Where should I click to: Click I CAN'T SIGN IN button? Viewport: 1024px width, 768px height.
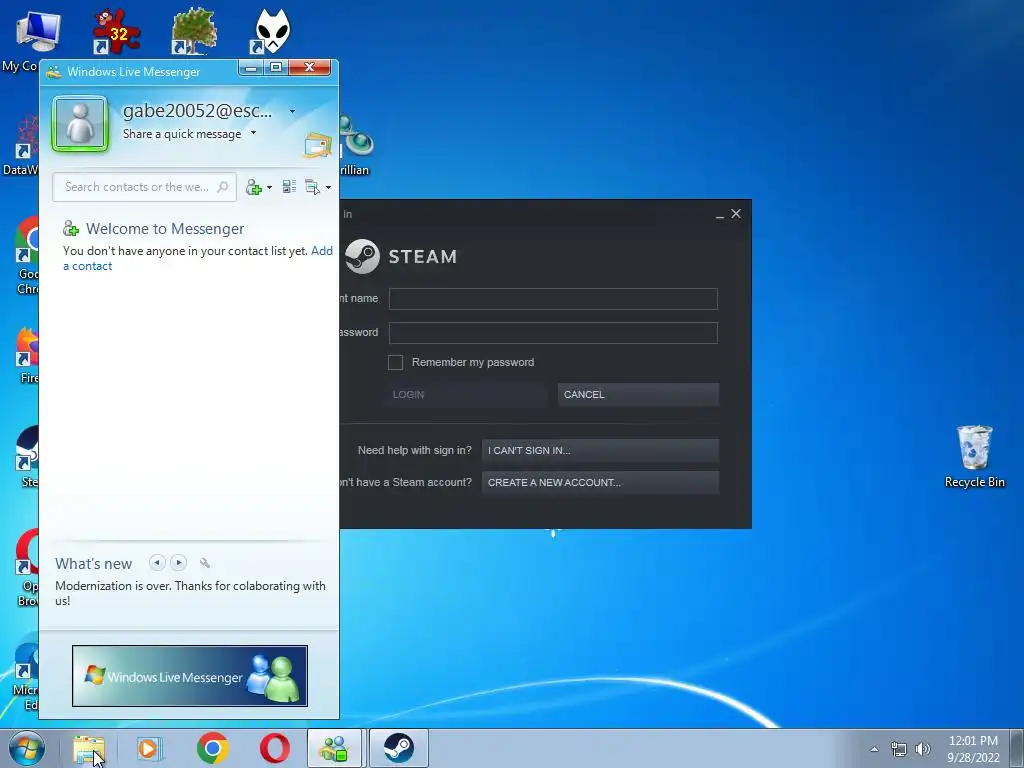pyautogui.click(x=600, y=450)
